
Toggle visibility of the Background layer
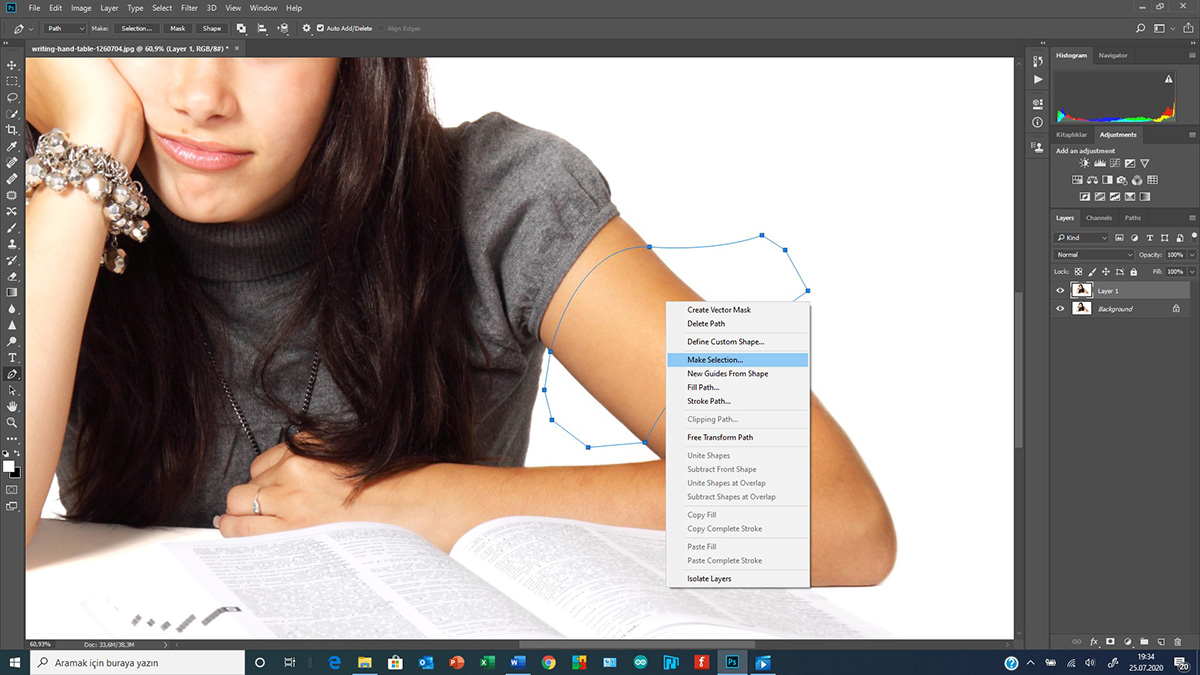[1060, 309]
